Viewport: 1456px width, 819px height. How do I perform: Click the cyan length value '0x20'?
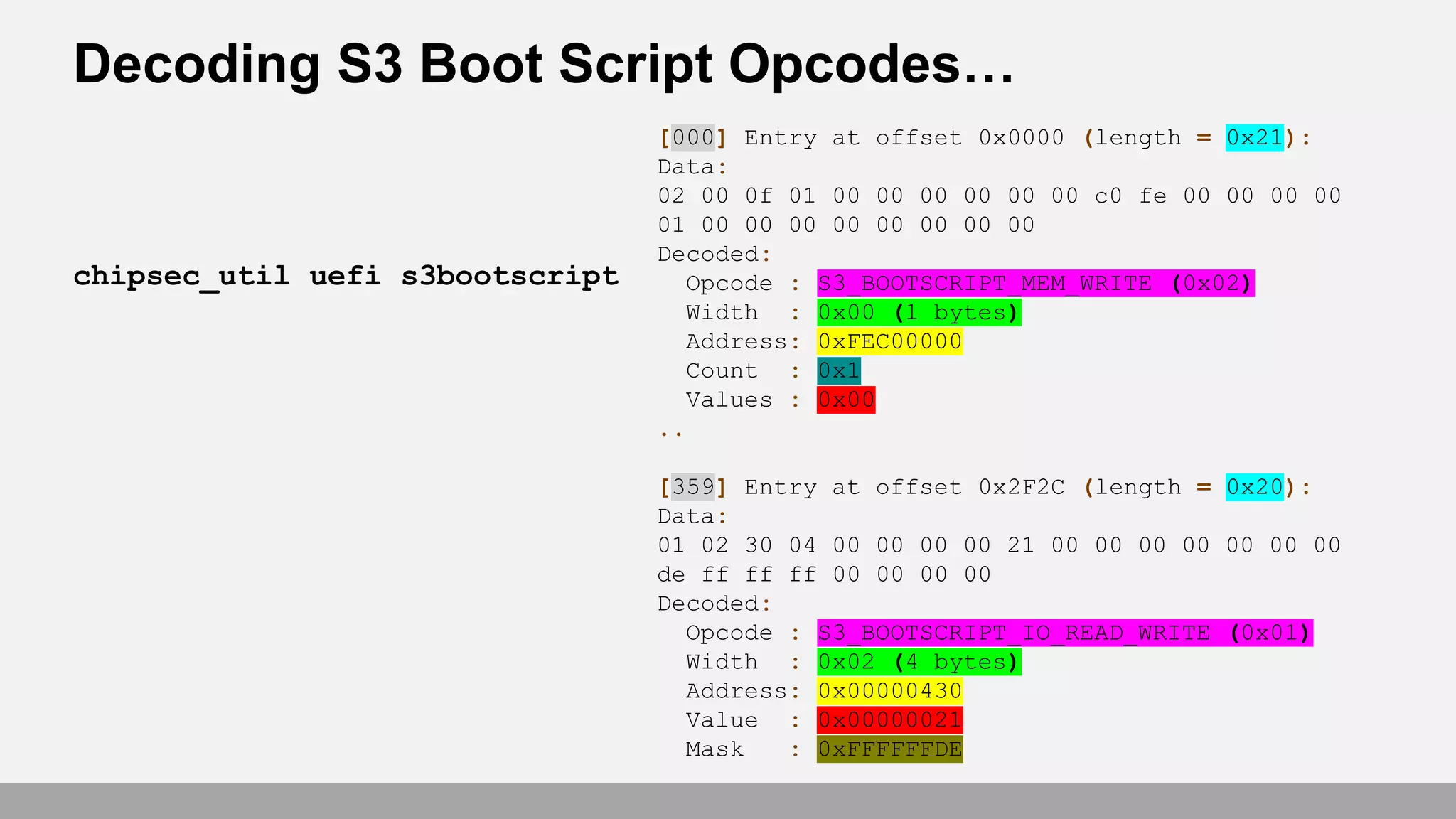click(x=1255, y=487)
